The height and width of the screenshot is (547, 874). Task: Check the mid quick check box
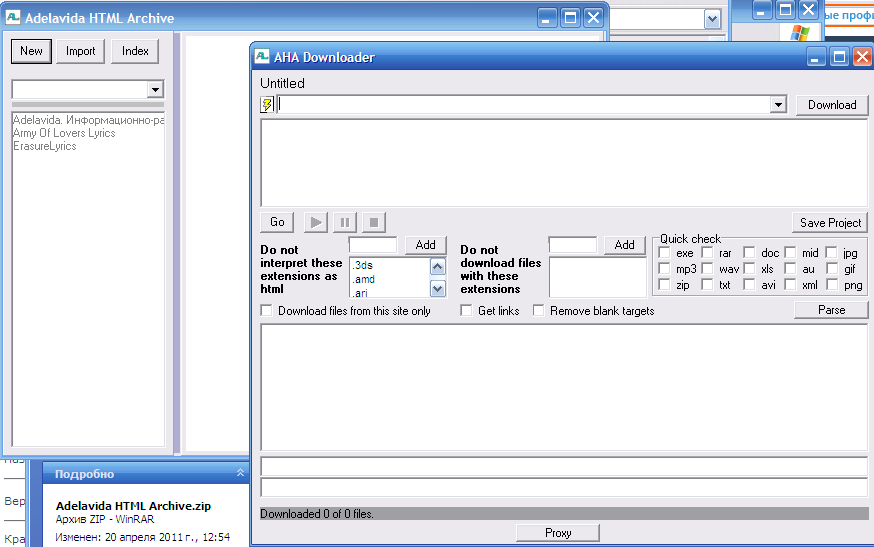pos(790,253)
